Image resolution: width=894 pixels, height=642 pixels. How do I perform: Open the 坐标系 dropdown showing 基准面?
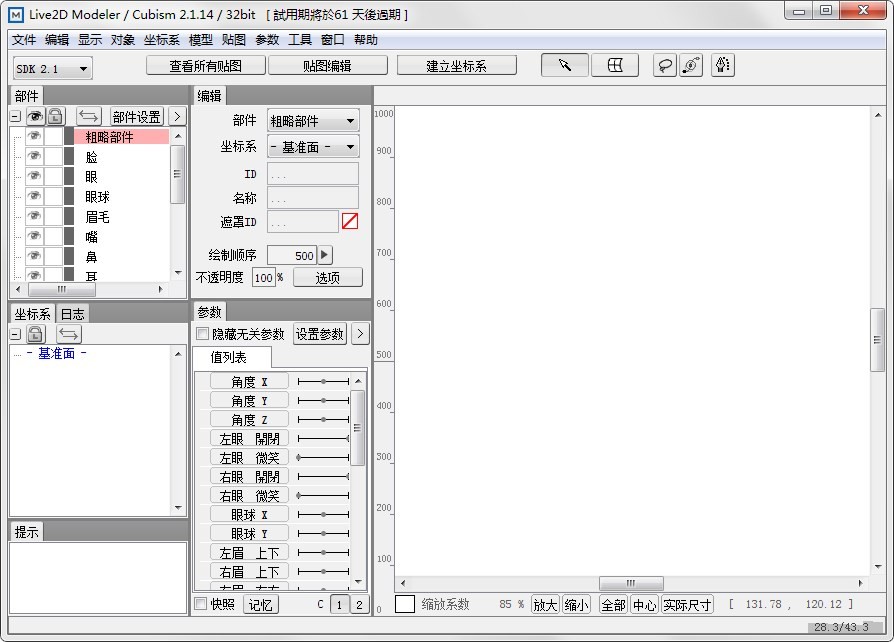pos(313,146)
